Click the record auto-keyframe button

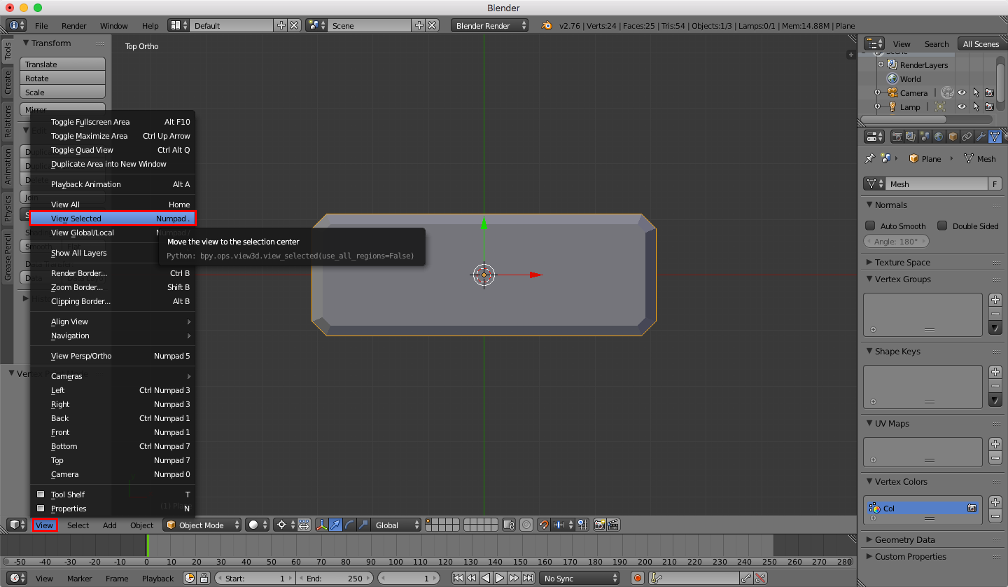click(638, 578)
